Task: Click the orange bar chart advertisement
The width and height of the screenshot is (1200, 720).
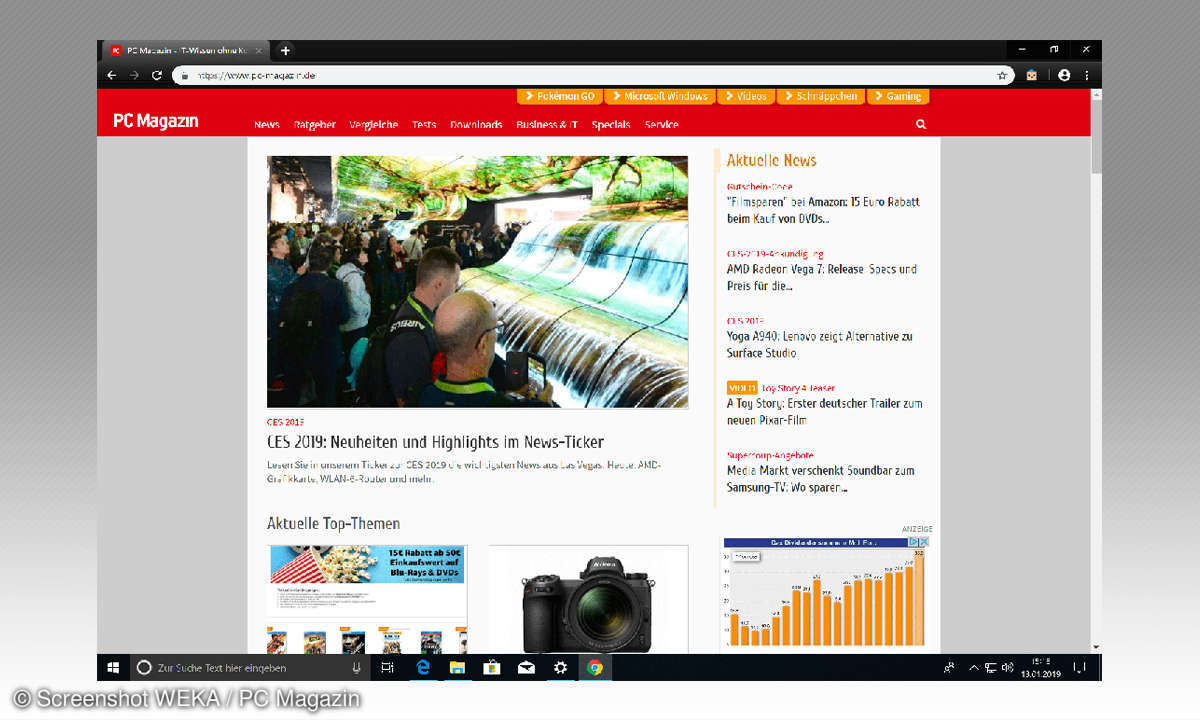Action: pos(826,592)
